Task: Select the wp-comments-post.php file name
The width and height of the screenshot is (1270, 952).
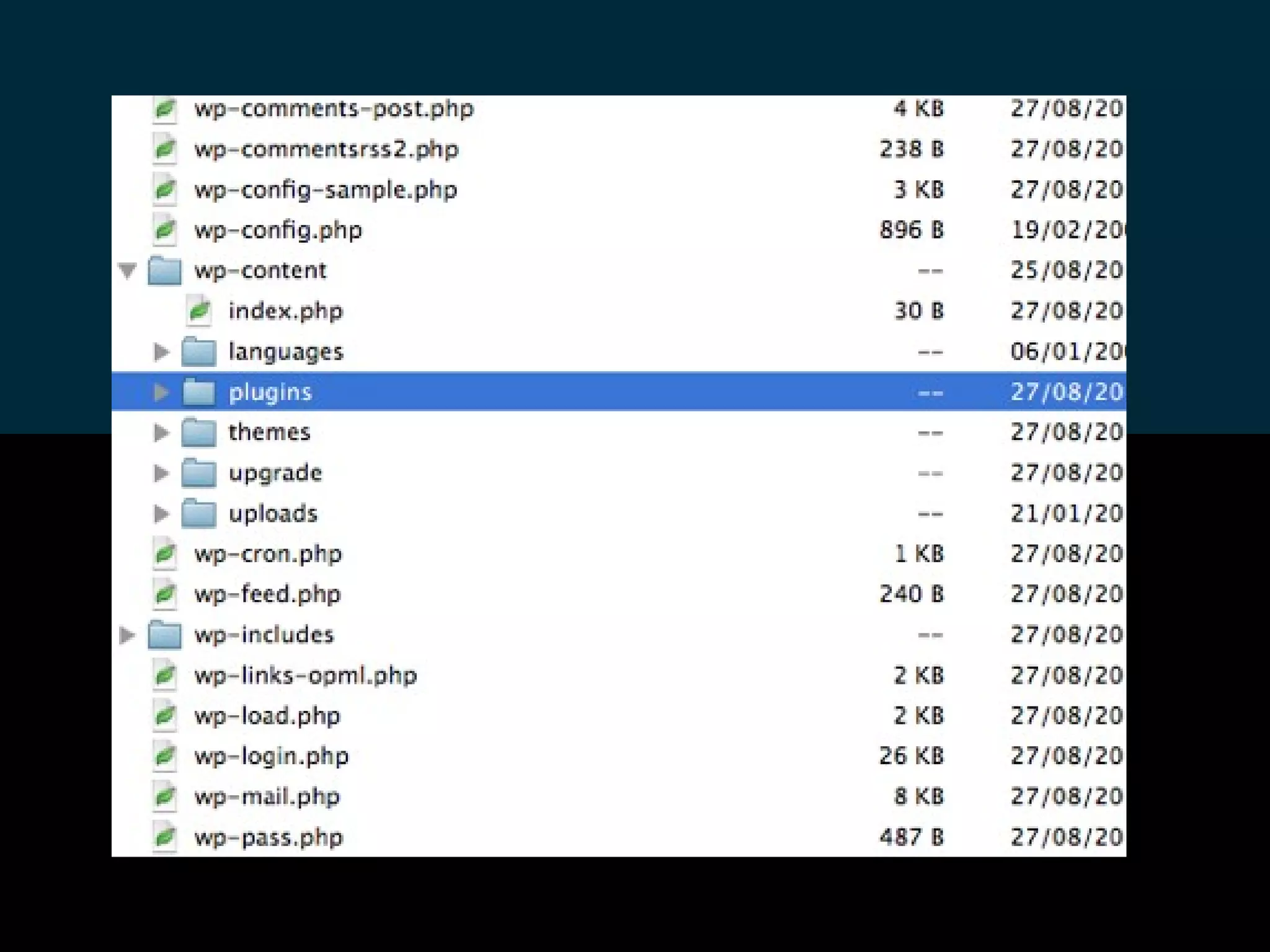Action: [x=334, y=109]
